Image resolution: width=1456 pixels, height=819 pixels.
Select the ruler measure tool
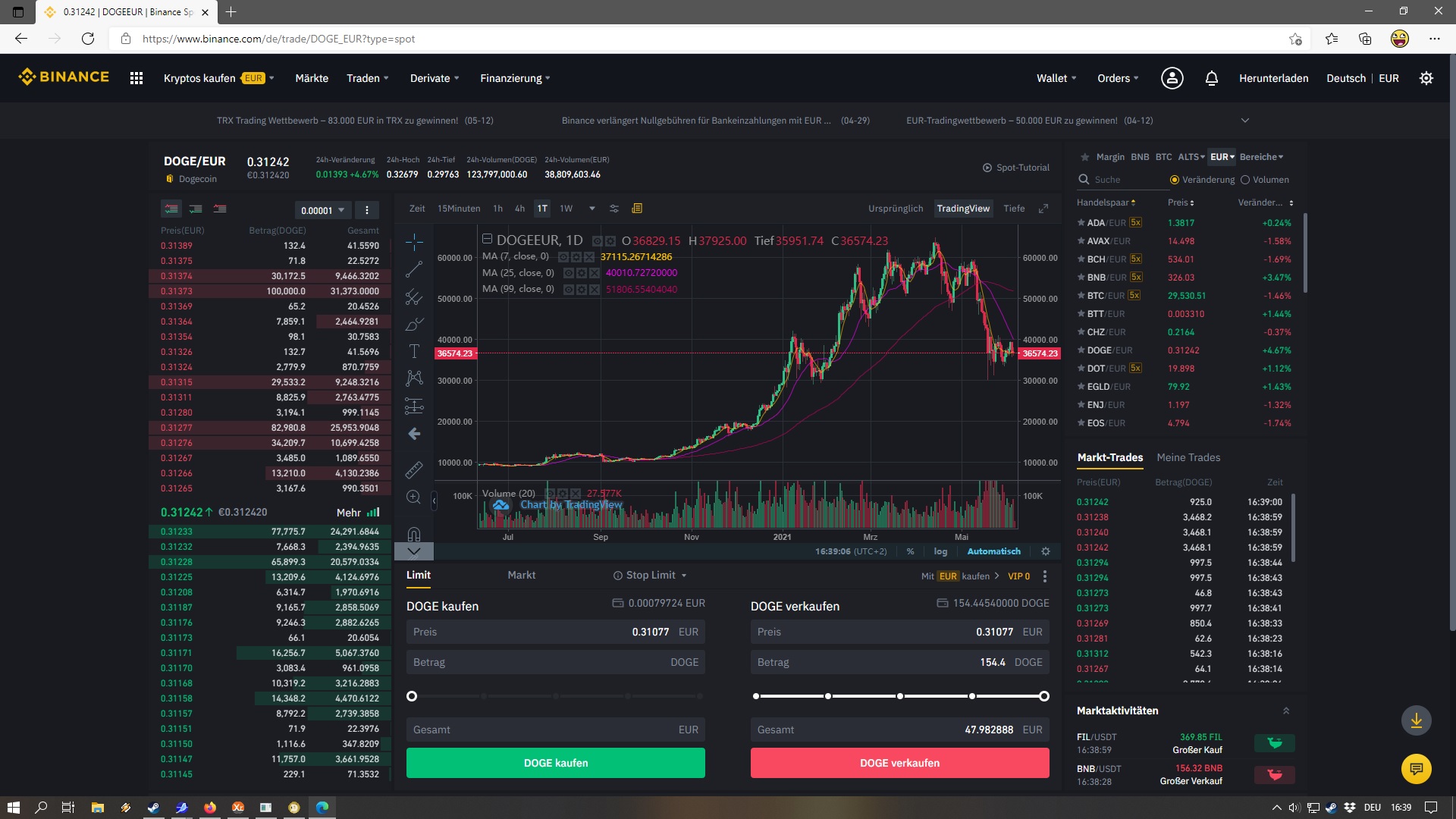point(414,470)
